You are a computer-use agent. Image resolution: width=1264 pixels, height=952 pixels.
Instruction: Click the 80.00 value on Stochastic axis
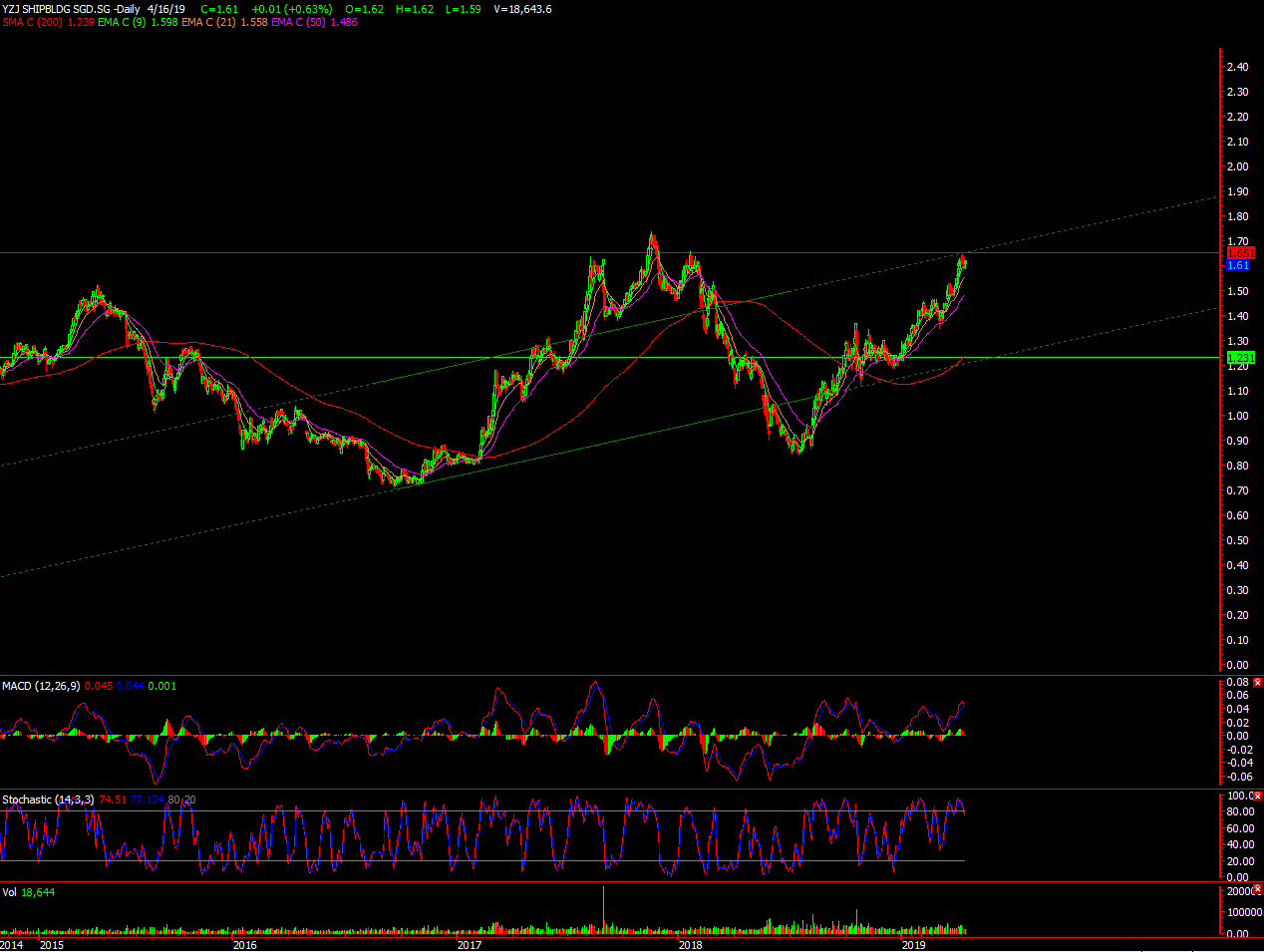pyautogui.click(x=1241, y=812)
